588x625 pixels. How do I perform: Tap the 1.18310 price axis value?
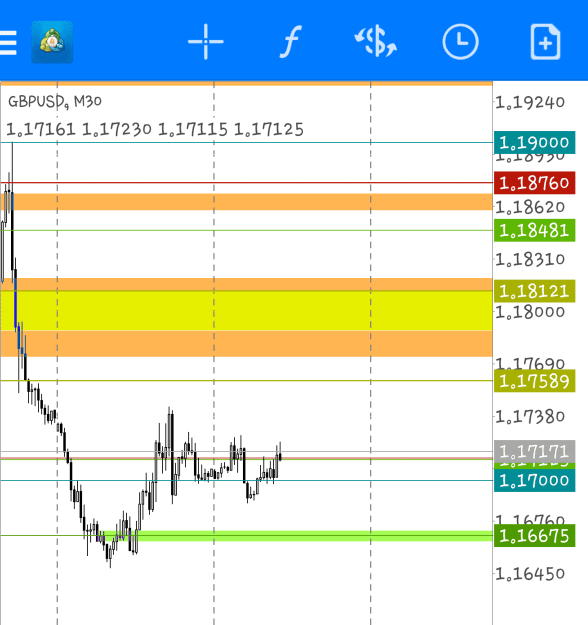pos(530,259)
